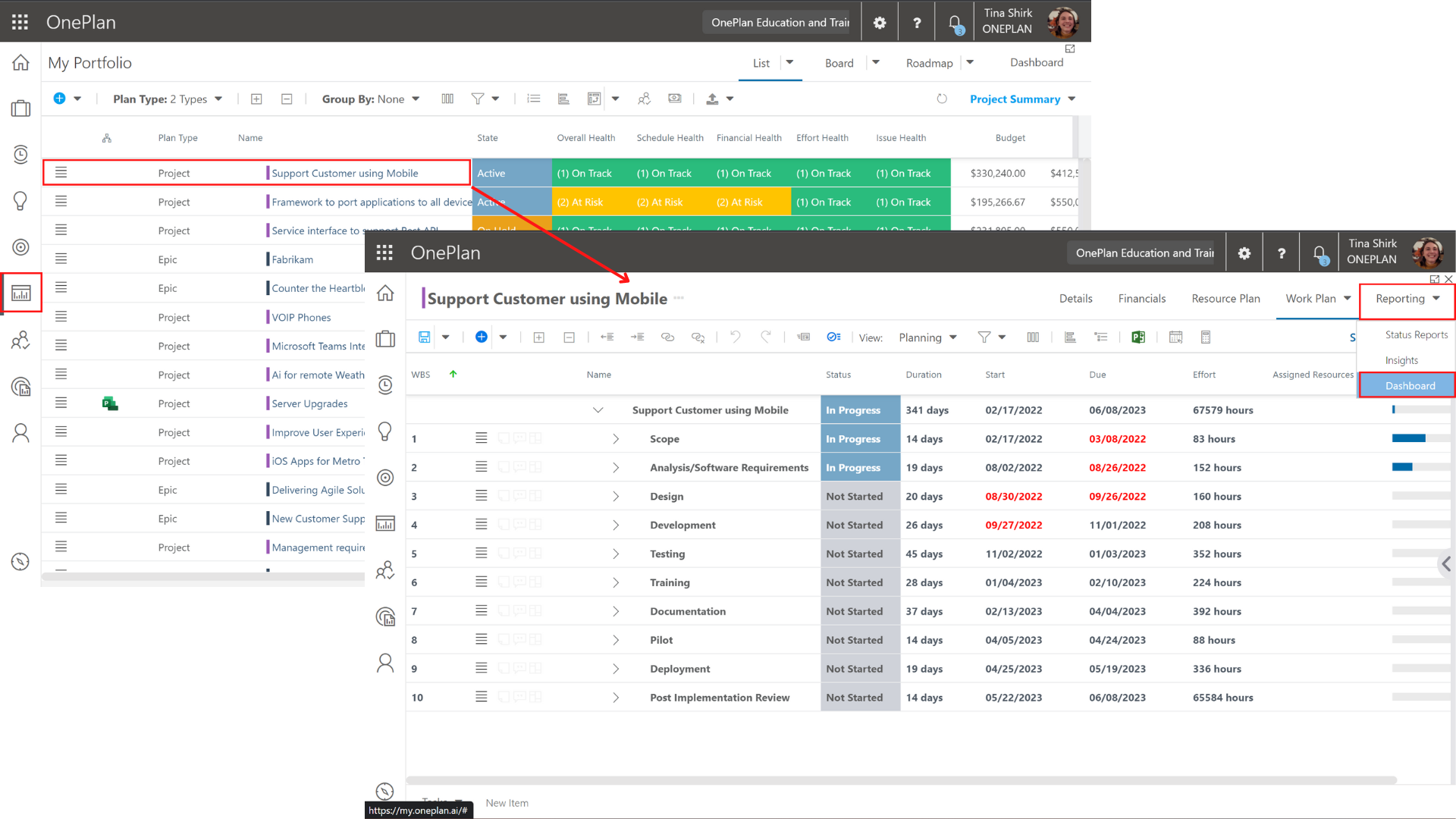Open Gantt view icon in work plan toolbar
The height and width of the screenshot is (819, 1456).
[1070, 337]
